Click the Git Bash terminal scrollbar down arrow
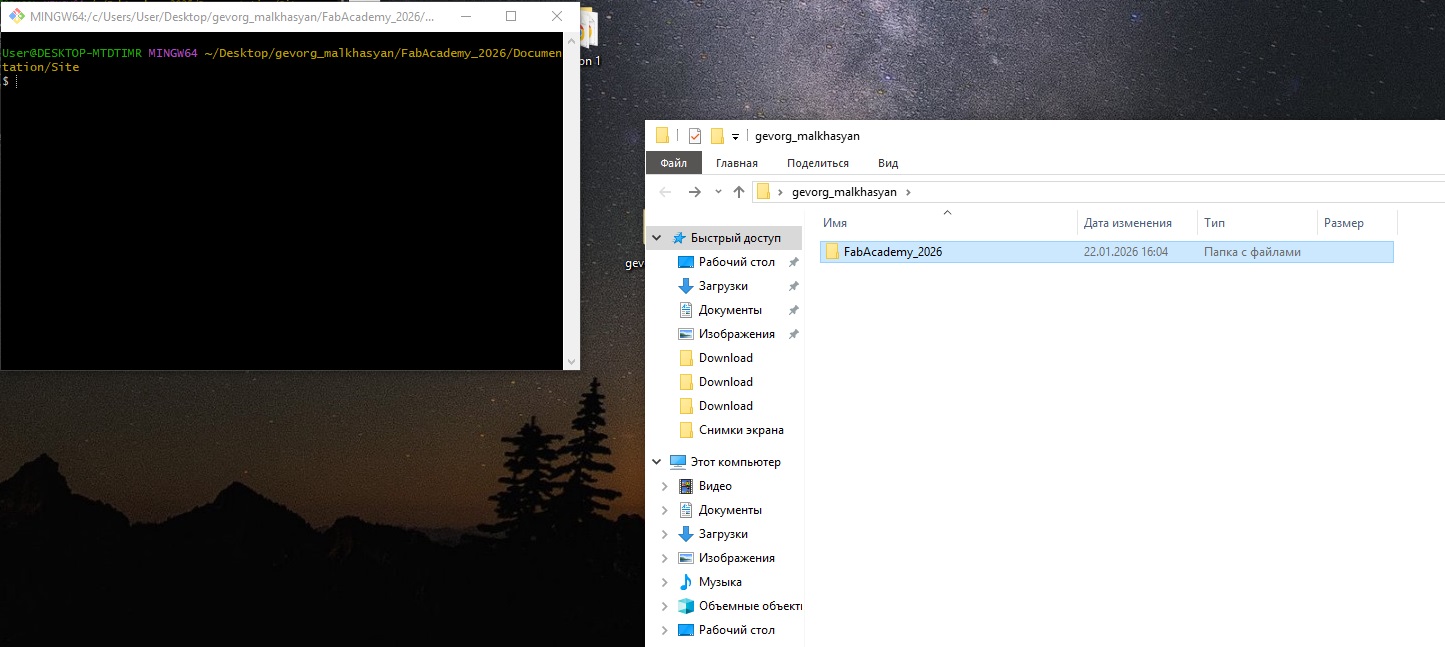Image resolution: width=1445 pixels, height=647 pixels. (x=572, y=362)
